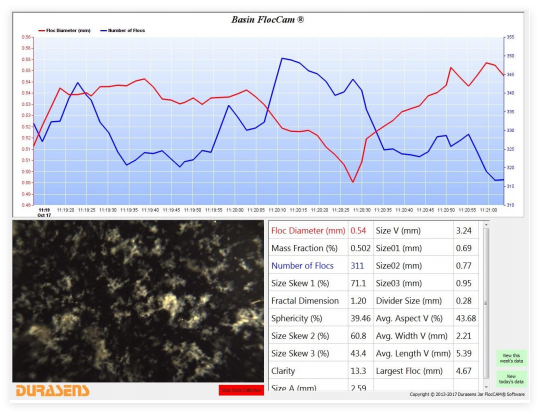This screenshot has height=413, width=540.
Task: Click the Size01 value 0.69
Action: click(x=464, y=248)
